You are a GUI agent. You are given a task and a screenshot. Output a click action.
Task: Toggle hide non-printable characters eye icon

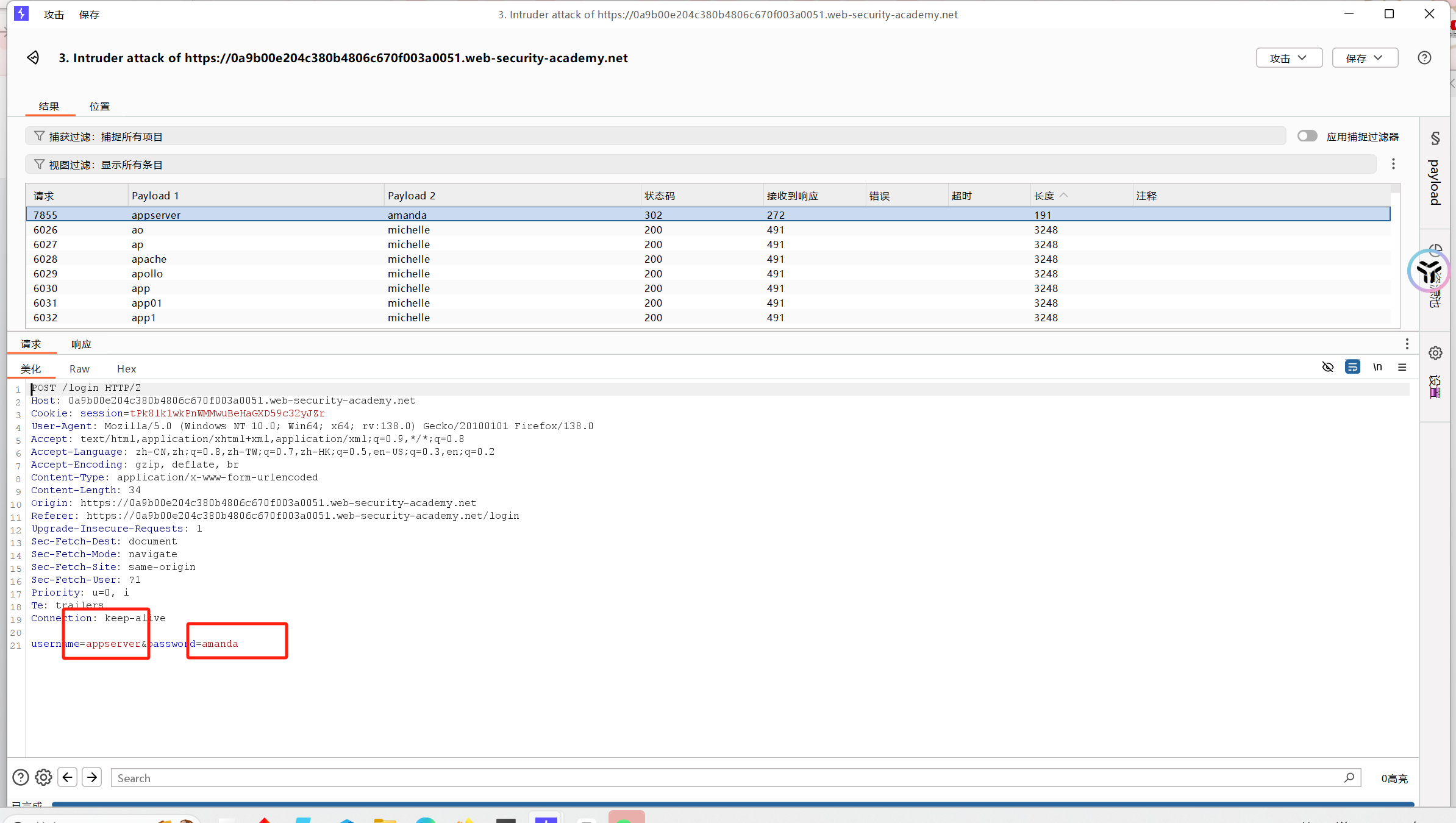(1327, 367)
